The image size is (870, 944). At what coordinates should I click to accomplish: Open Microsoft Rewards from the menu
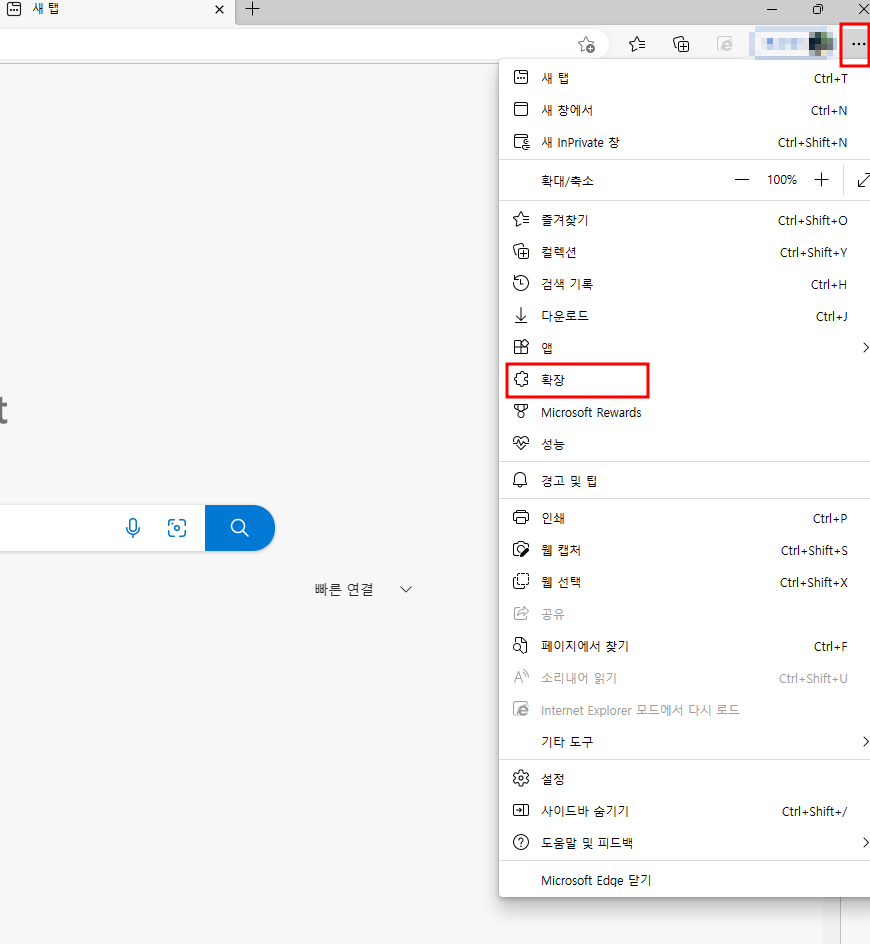pos(685,412)
